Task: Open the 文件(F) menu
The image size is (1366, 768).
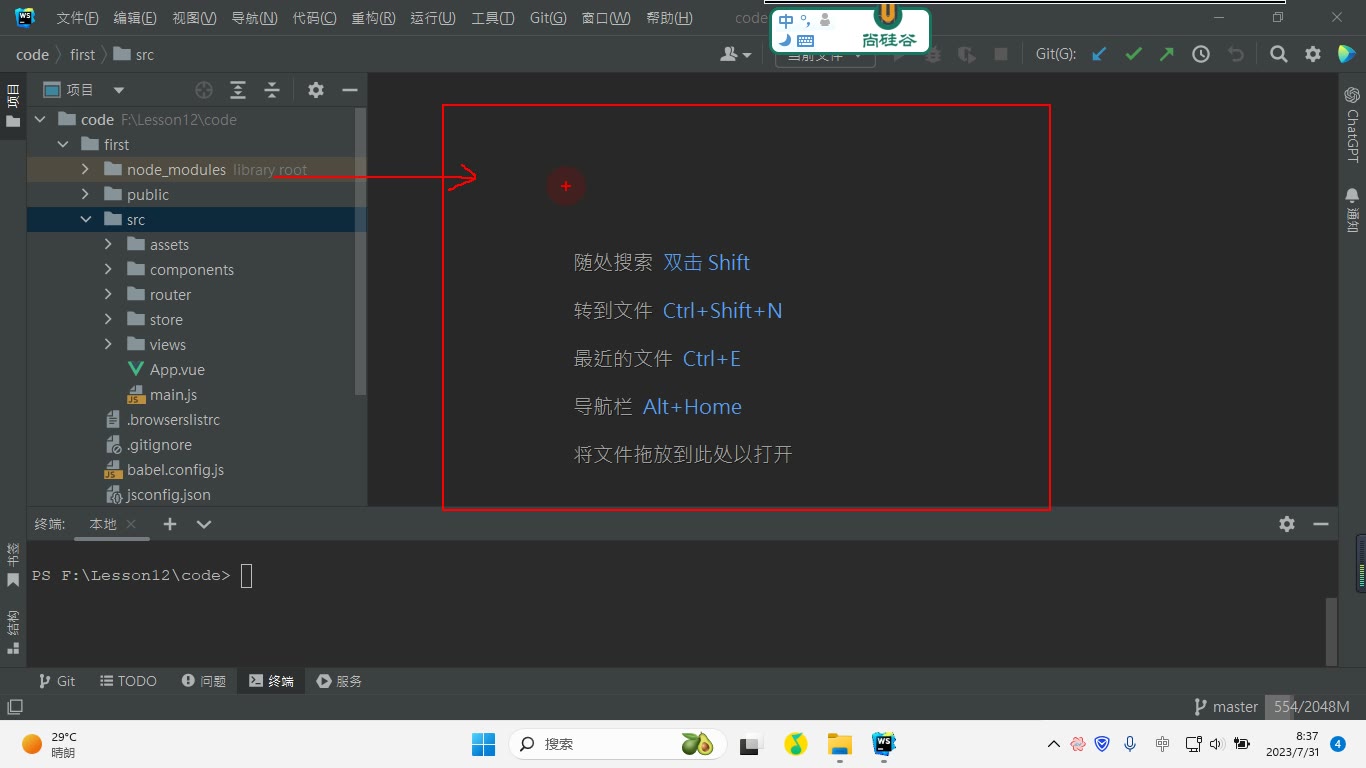Action: point(77,18)
